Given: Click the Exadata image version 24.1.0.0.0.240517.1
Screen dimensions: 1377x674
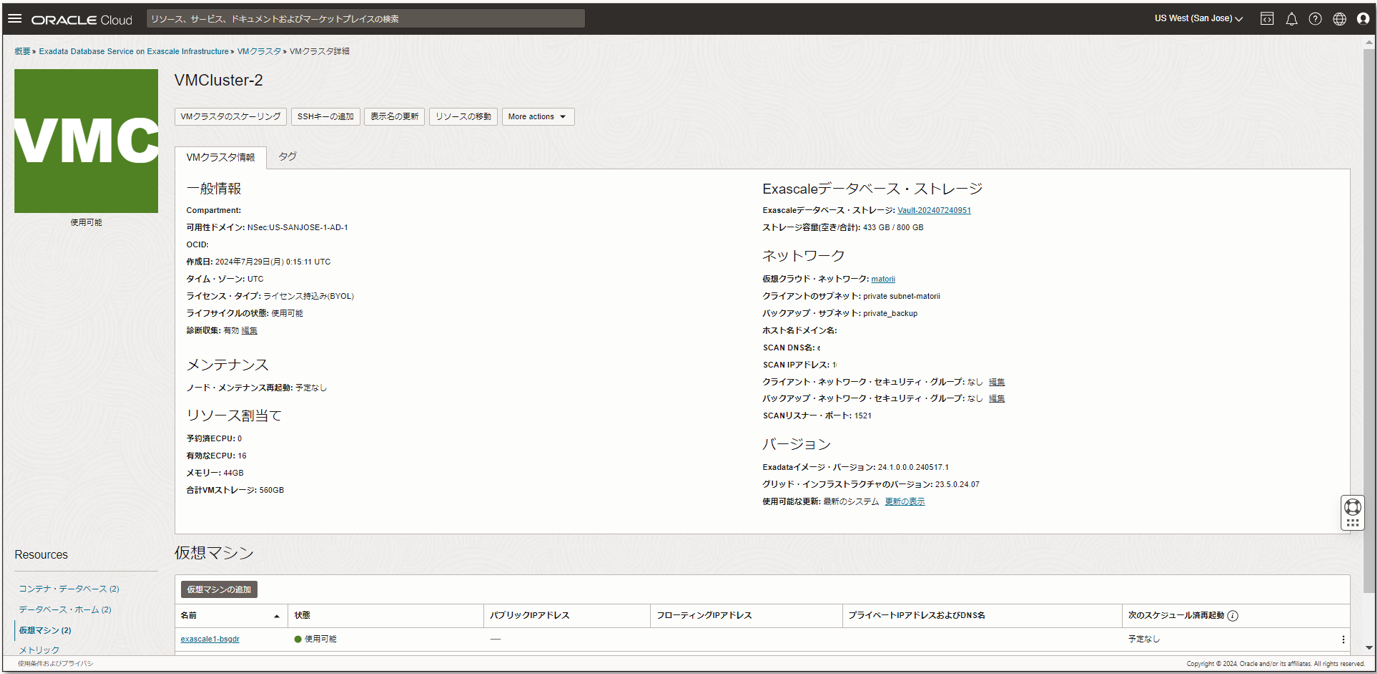Looking at the screenshot, I should [913, 468].
